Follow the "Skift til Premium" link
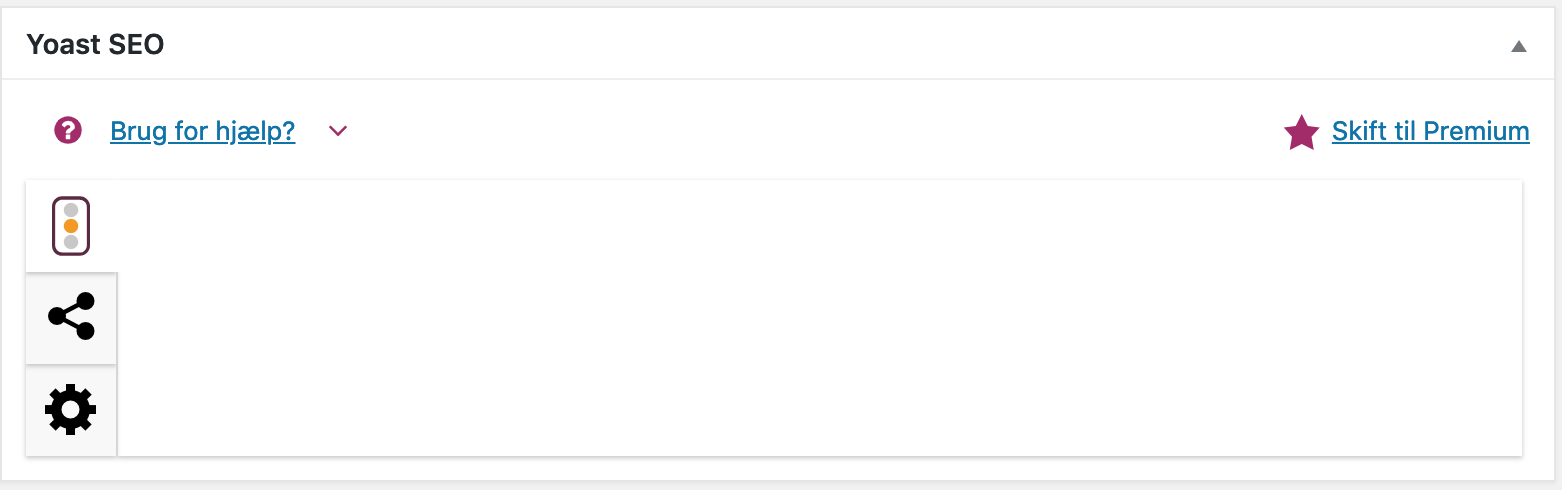 [x=1430, y=131]
